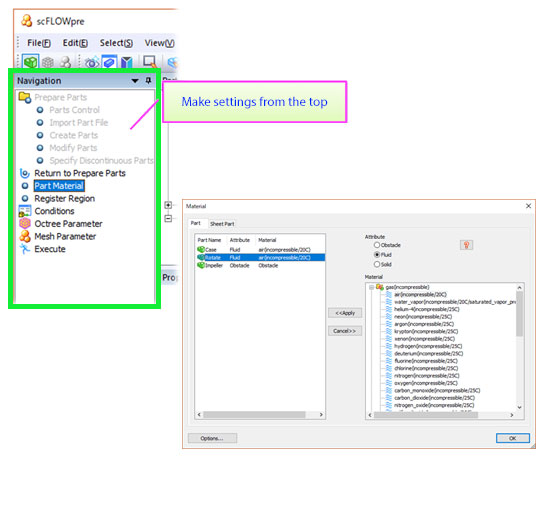Select the Rotate row in part list
540x514 pixels.
click(260, 258)
